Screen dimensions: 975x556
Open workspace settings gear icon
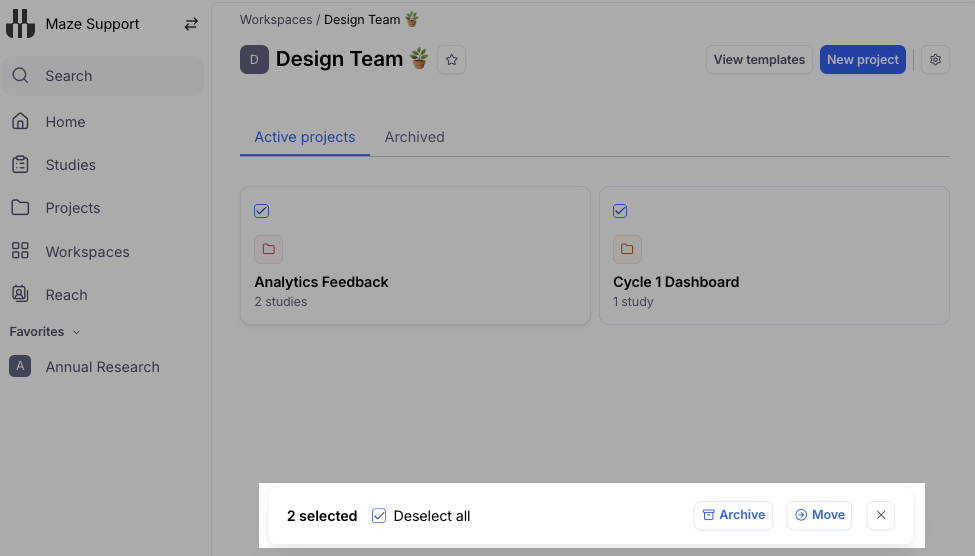pyautogui.click(x=935, y=60)
